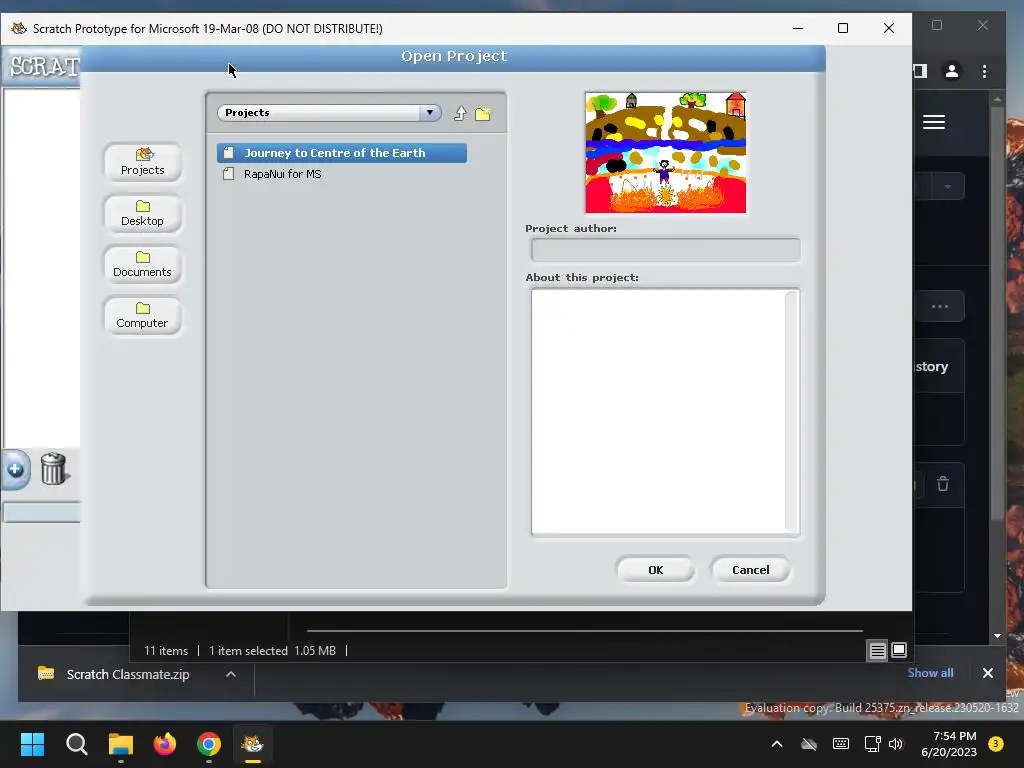Open touch keyboard tray icon
The height and width of the screenshot is (768, 1024).
840,744
